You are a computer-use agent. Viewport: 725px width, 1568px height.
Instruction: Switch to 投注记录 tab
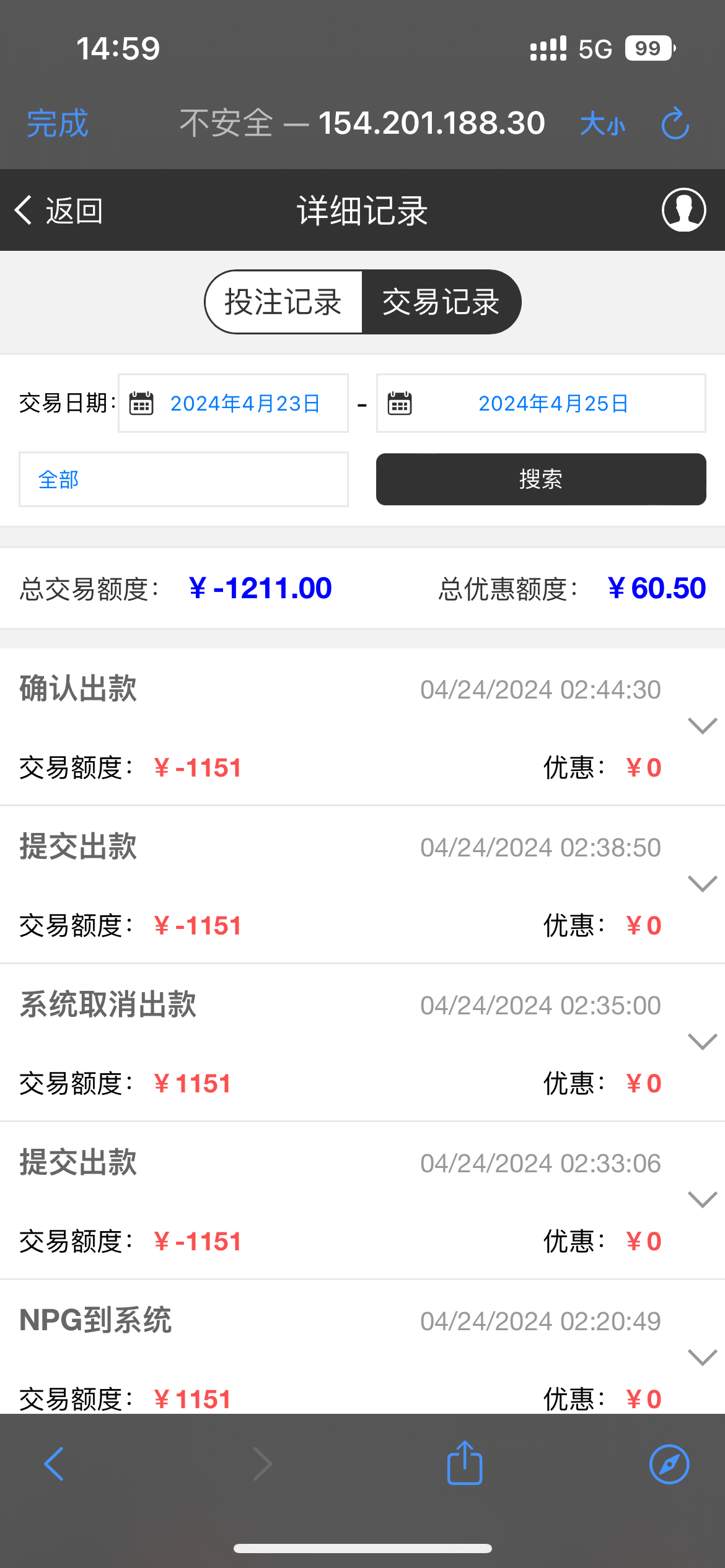(x=283, y=302)
